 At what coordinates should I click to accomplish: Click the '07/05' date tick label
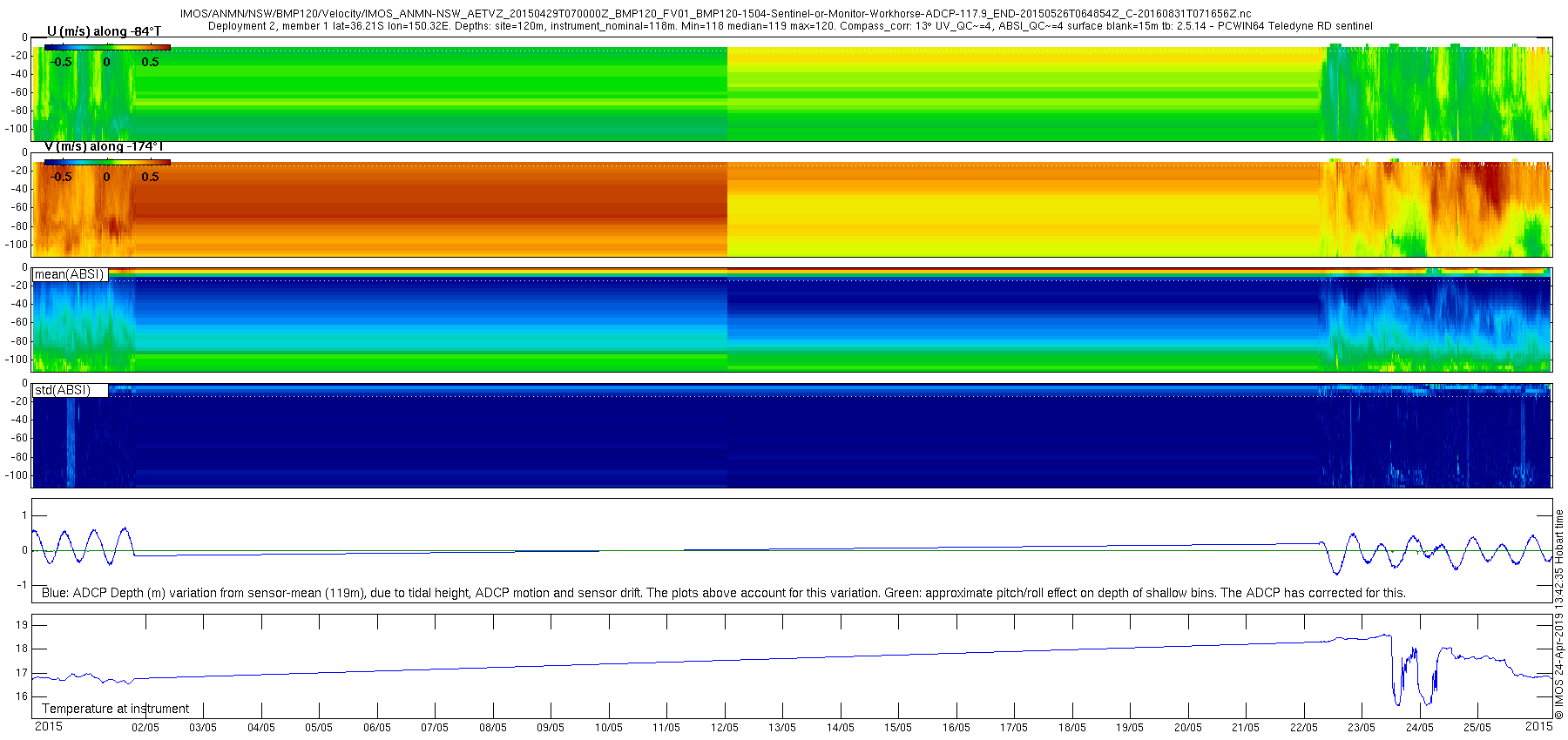tap(435, 728)
